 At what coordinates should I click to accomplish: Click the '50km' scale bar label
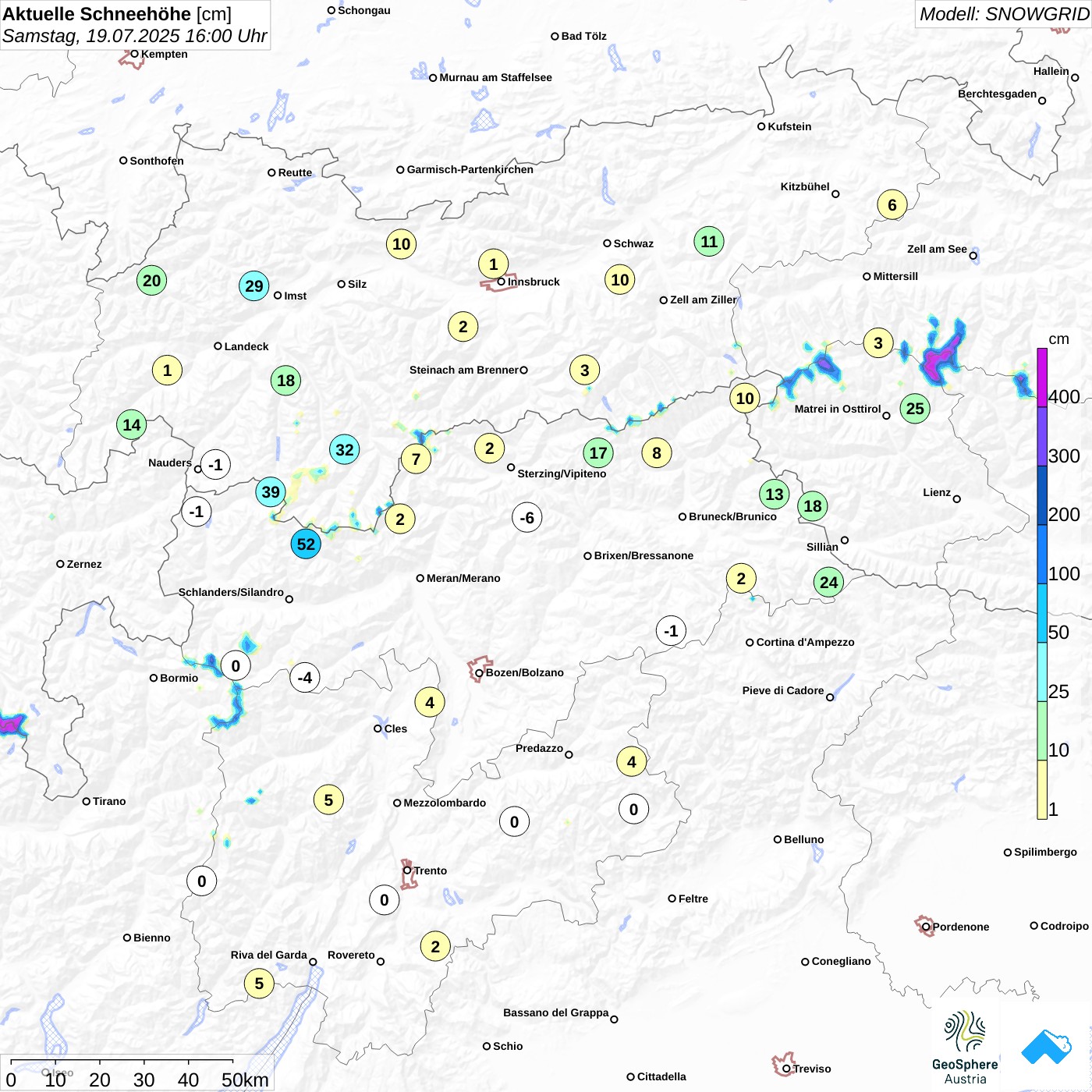pyautogui.click(x=245, y=1080)
